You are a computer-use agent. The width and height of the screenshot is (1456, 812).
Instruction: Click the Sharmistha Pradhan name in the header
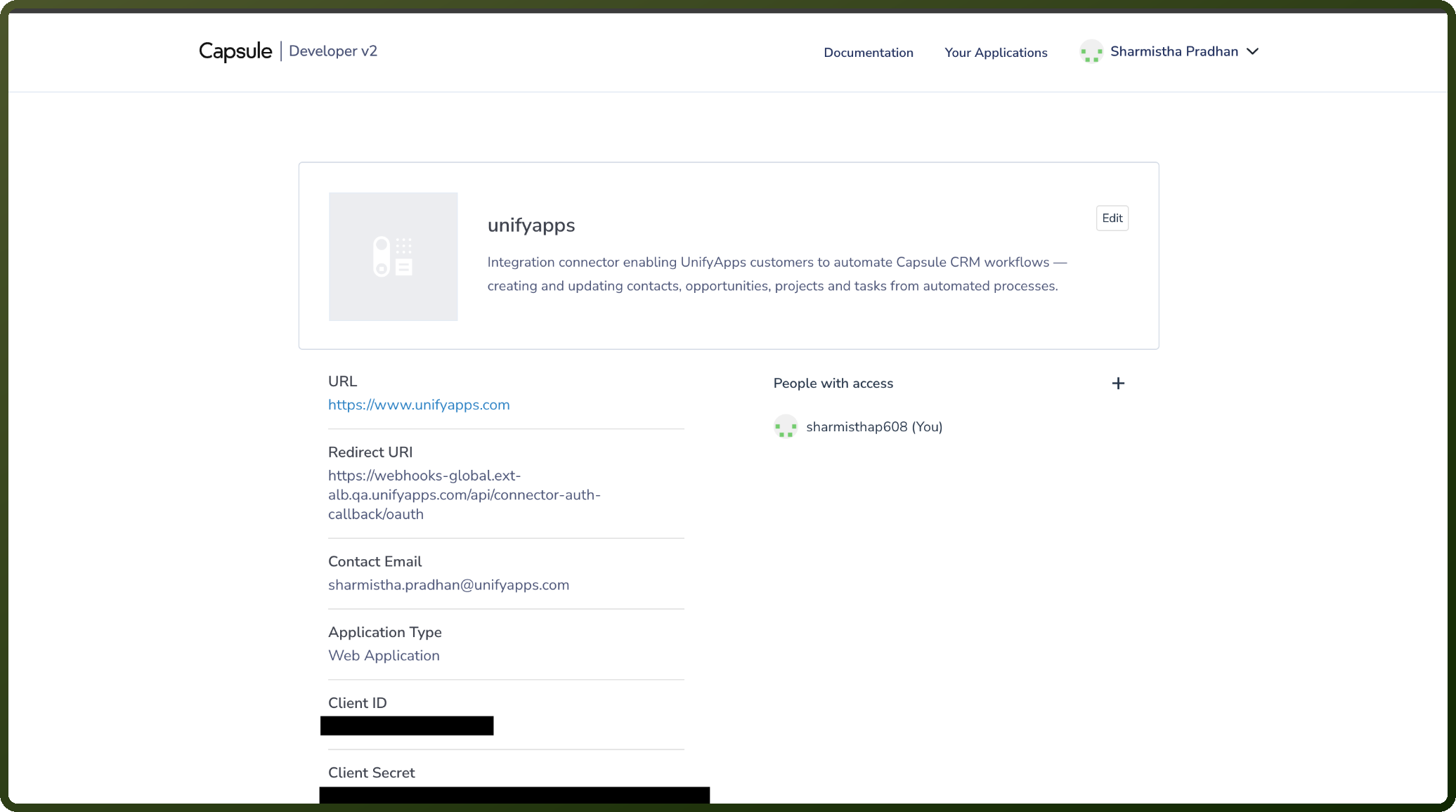pos(1174,51)
